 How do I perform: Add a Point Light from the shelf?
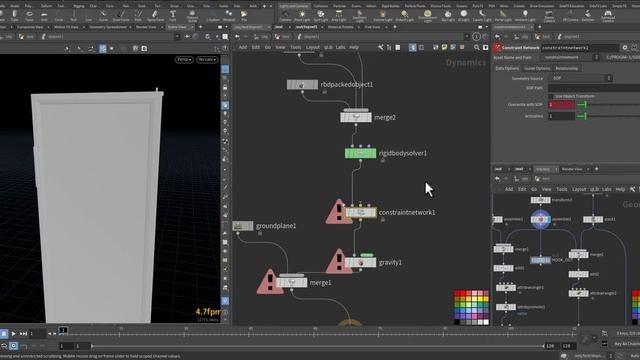302,16
